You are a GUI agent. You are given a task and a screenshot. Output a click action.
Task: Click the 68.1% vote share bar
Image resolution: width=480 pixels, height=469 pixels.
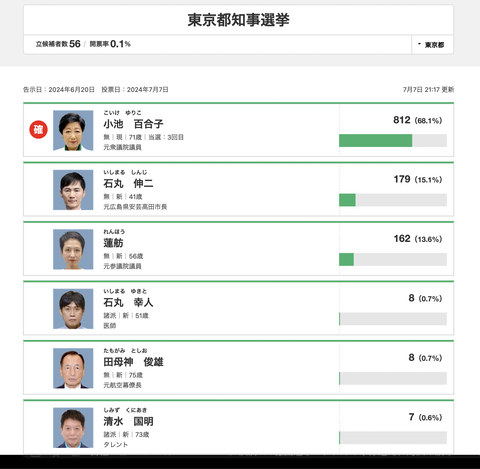coord(393,140)
